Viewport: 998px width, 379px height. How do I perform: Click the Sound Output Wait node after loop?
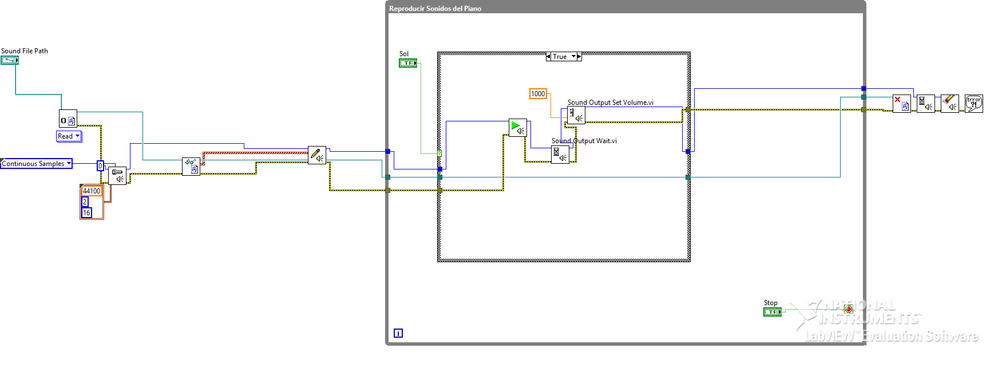click(x=926, y=103)
